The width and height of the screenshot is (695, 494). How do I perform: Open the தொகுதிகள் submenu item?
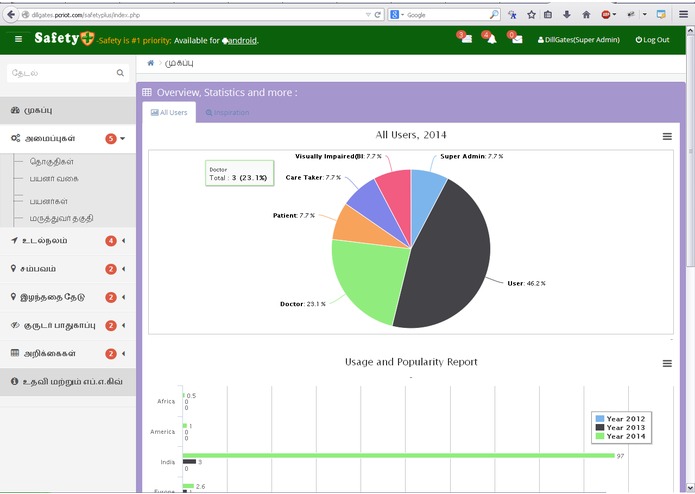click(51, 162)
